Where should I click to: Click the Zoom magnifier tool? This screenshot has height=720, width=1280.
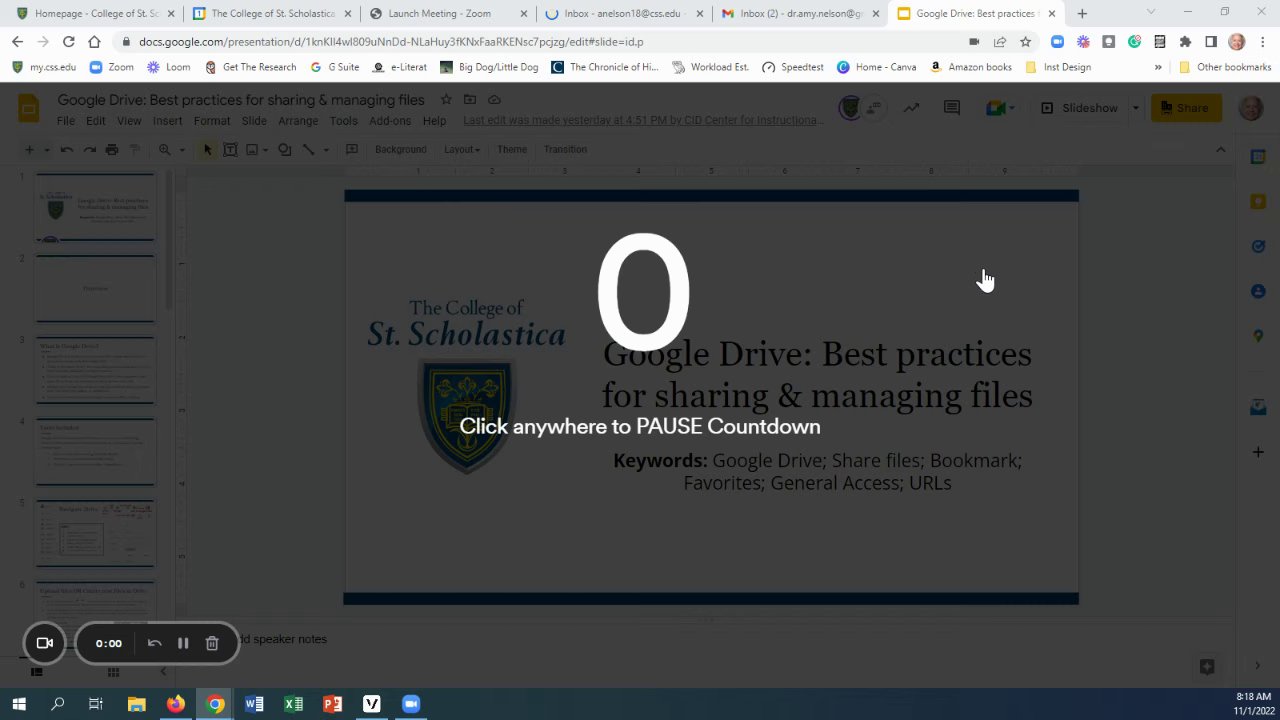pos(165,149)
